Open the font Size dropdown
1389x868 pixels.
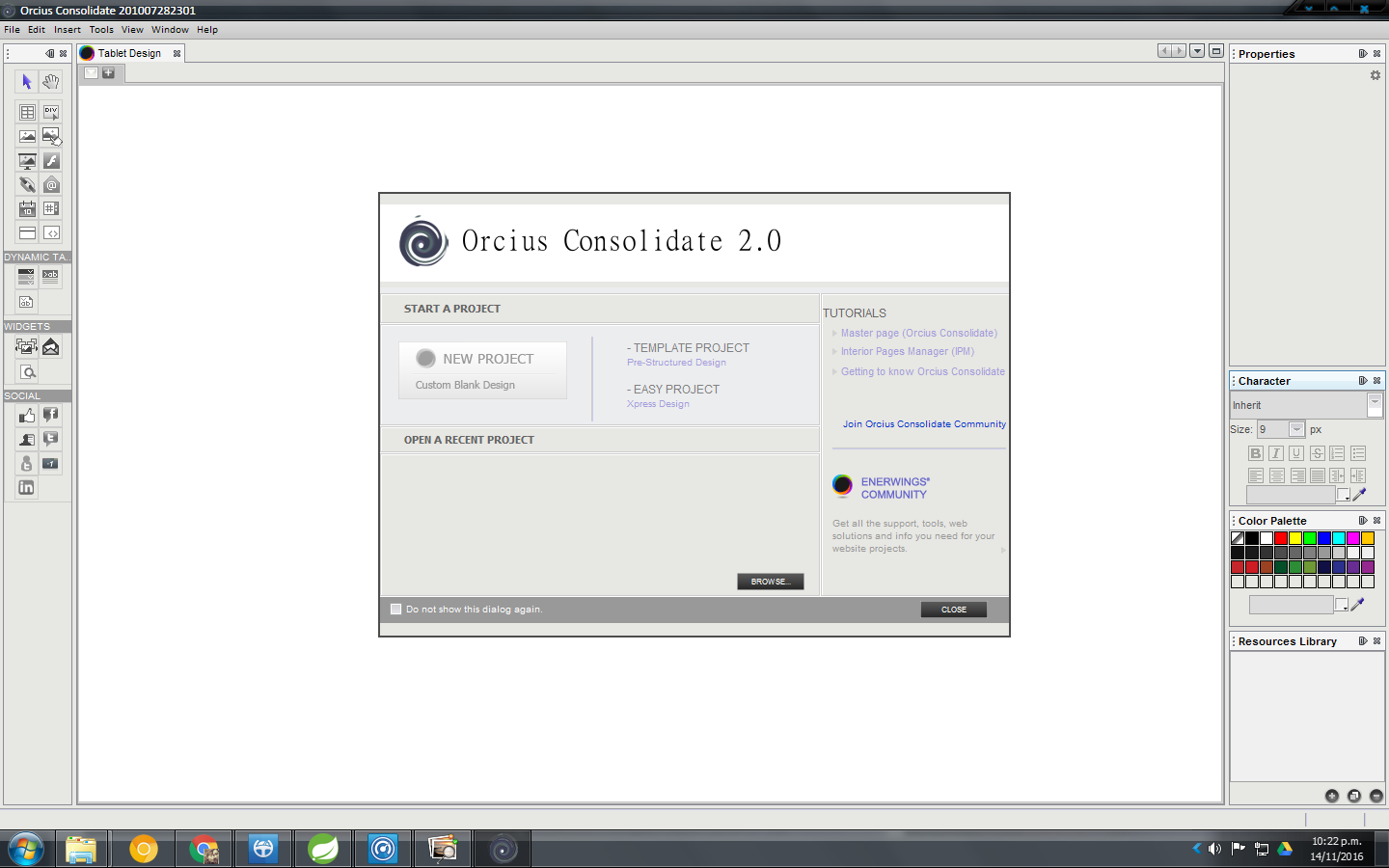pos(1296,429)
